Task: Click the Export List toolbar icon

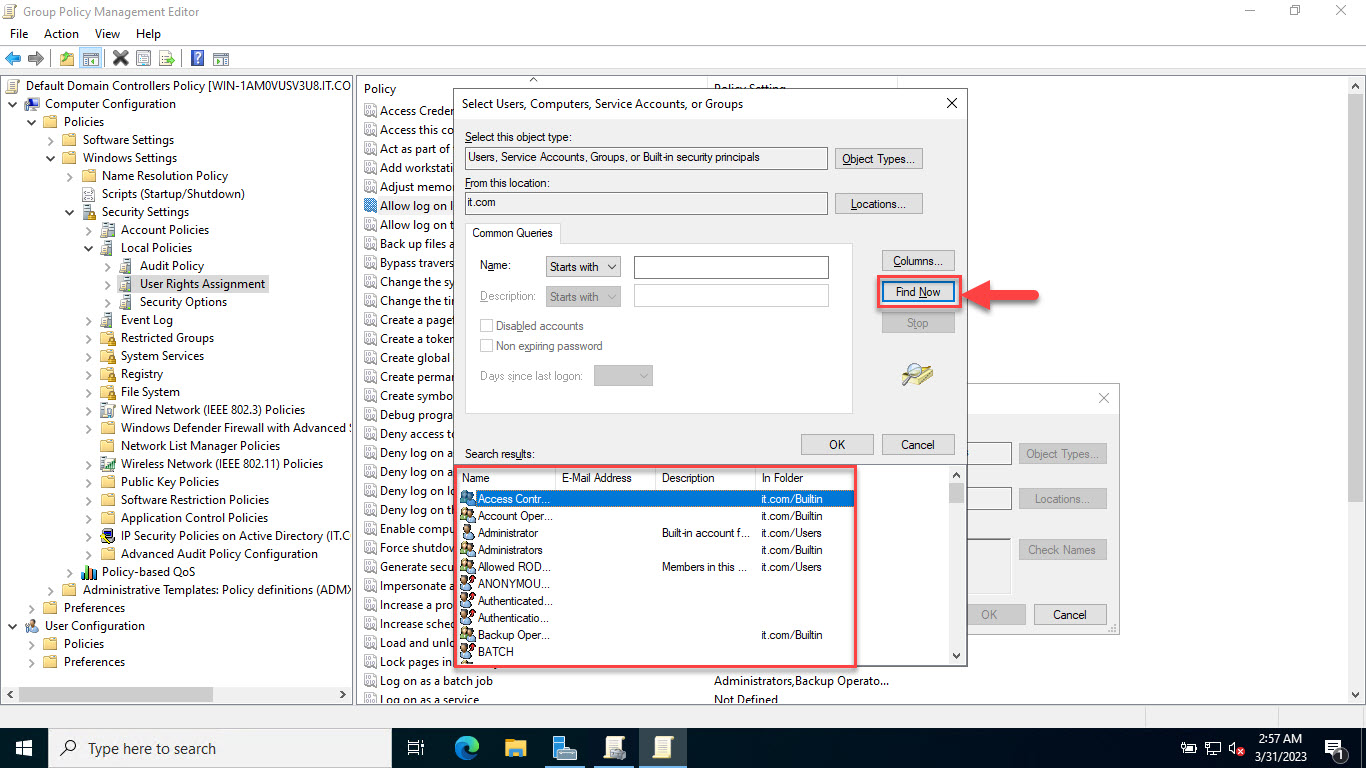Action: (165, 57)
